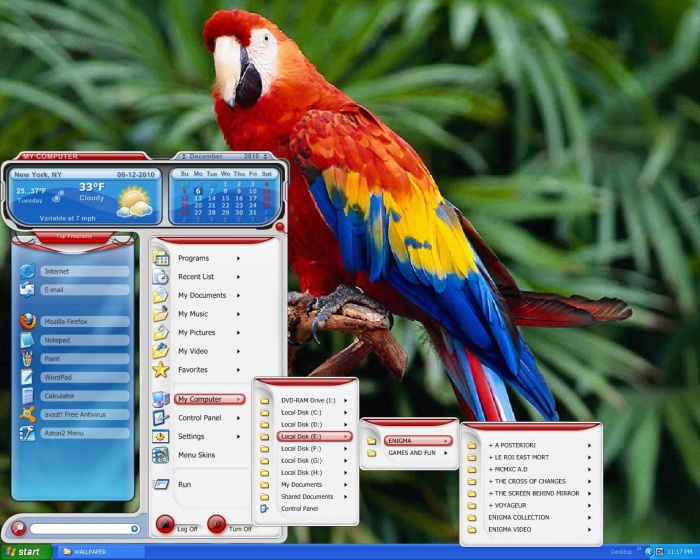
Task: Select the ENIGMA folder entry
Action: (418, 441)
